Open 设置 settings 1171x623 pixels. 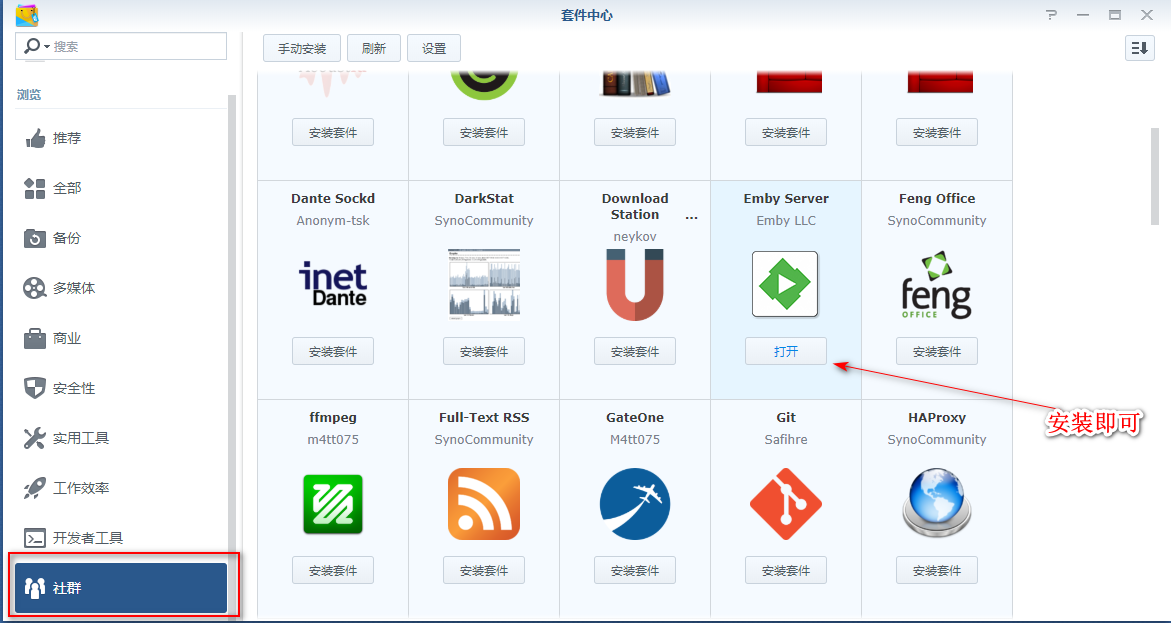434,48
